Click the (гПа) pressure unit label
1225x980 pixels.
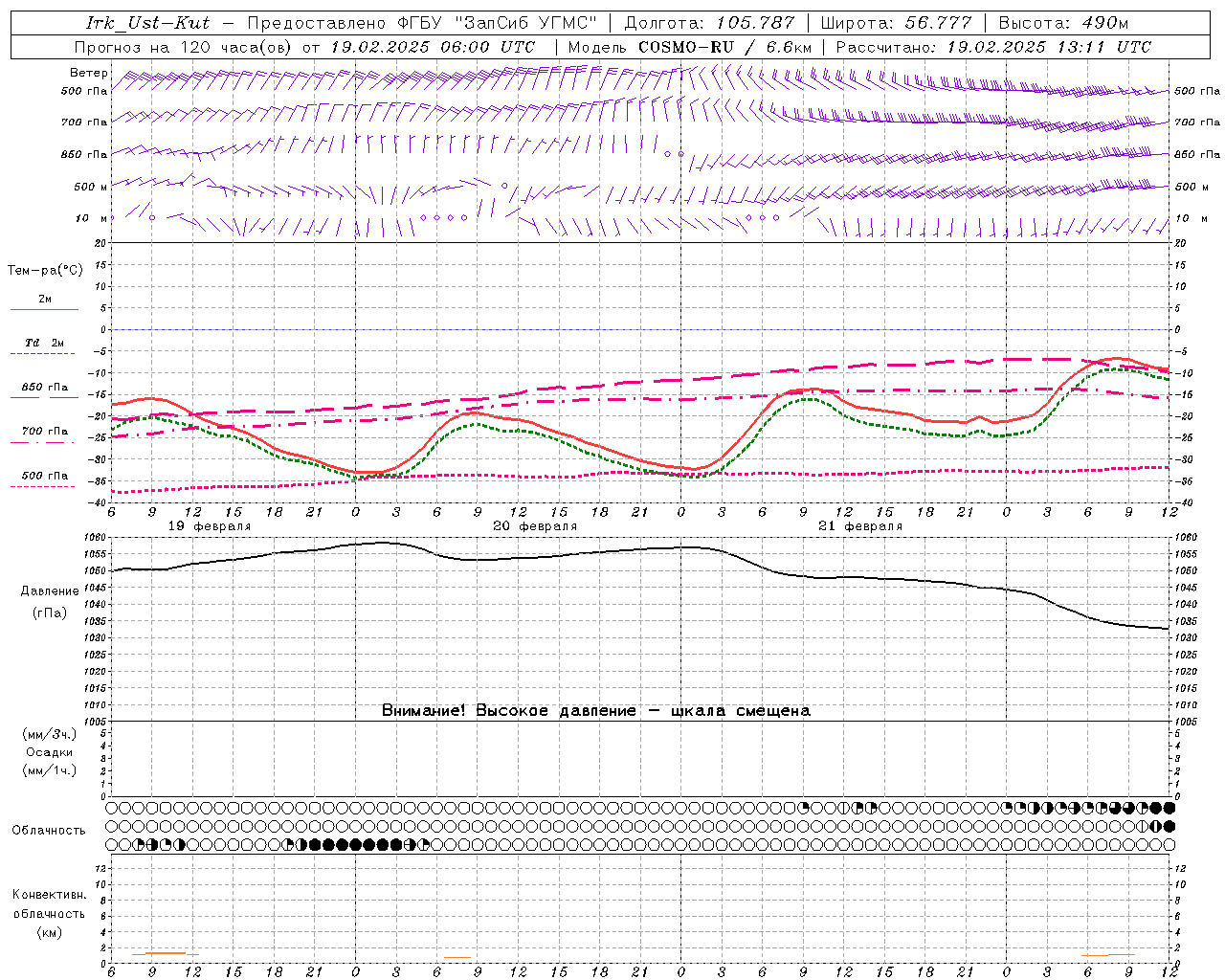tap(50, 613)
